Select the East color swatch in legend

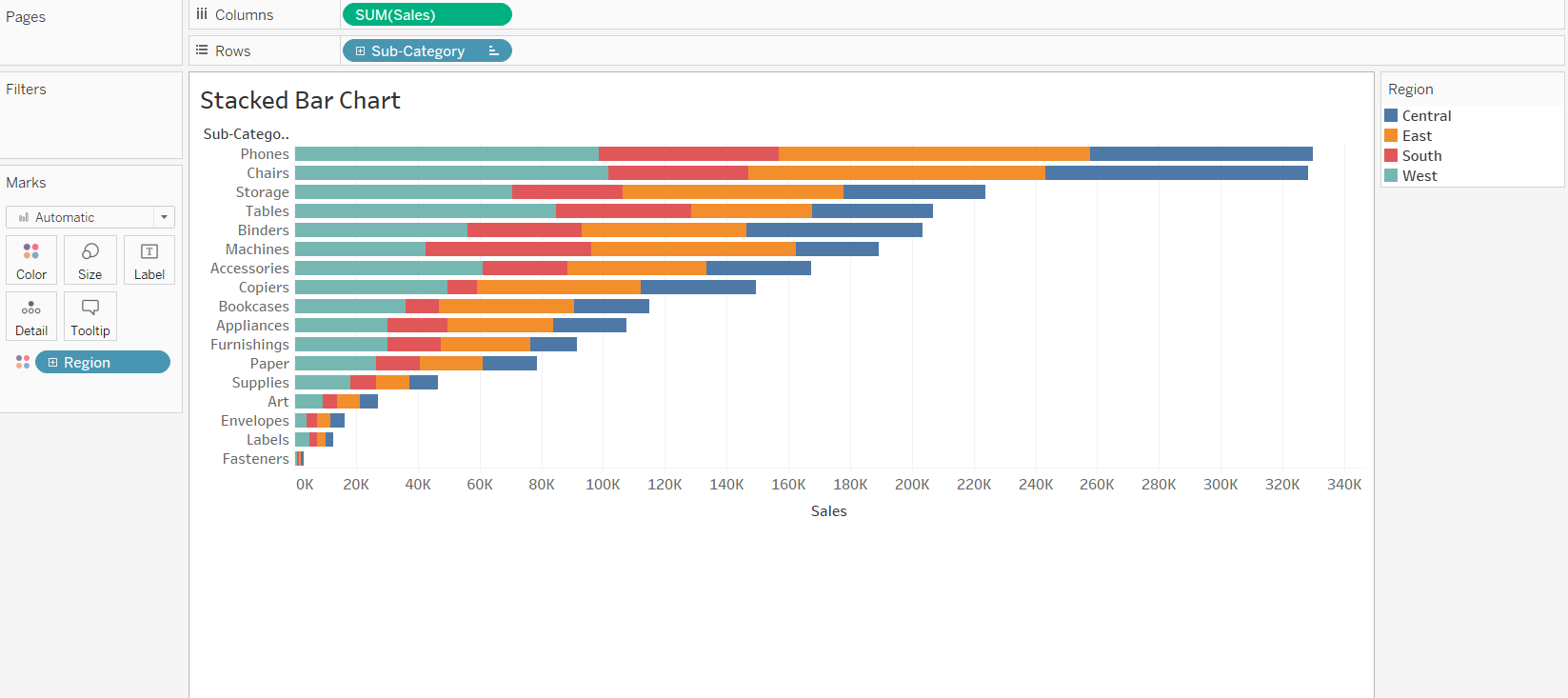point(1391,136)
